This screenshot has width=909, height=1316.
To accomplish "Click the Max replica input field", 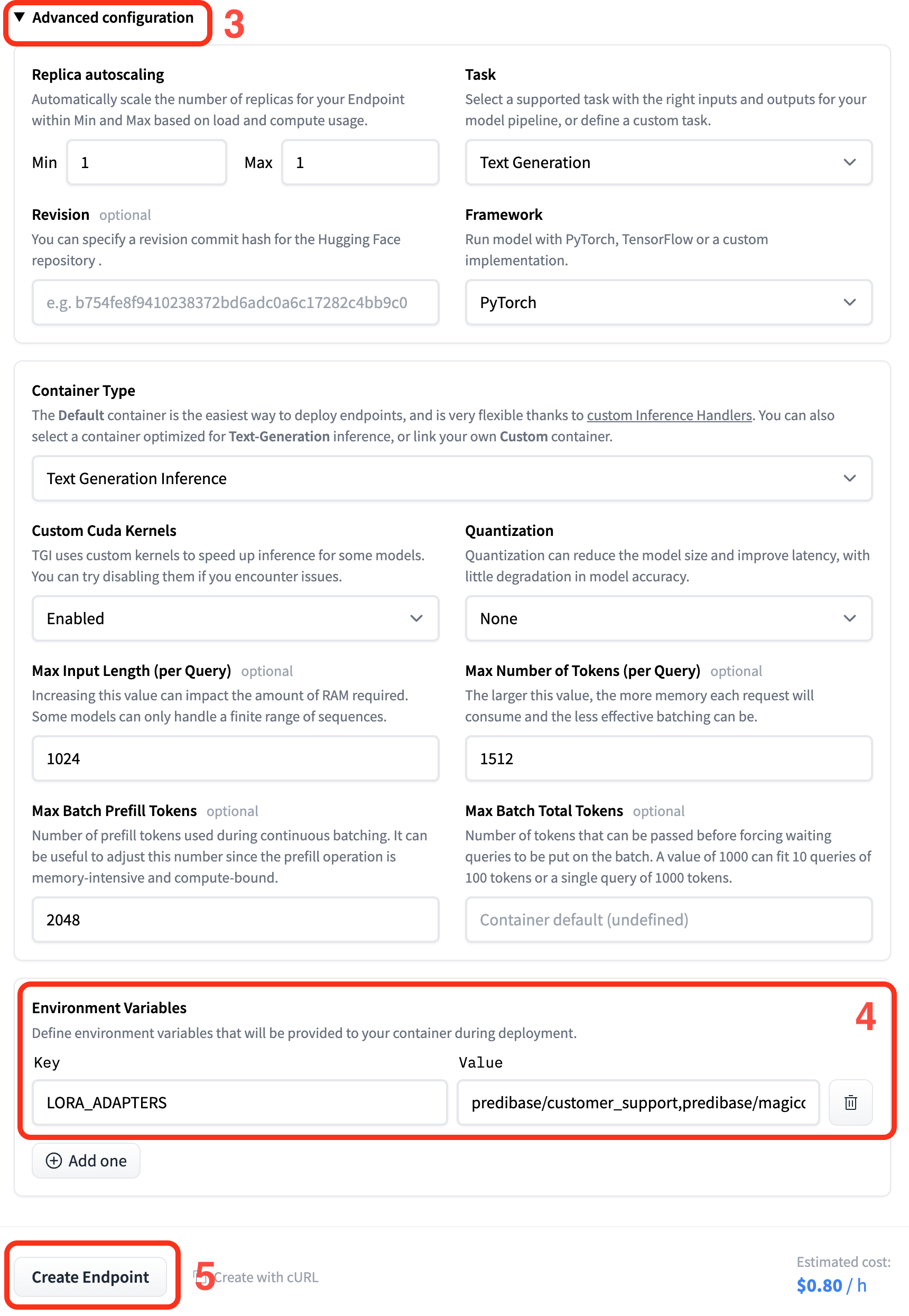I will click(x=360, y=163).
